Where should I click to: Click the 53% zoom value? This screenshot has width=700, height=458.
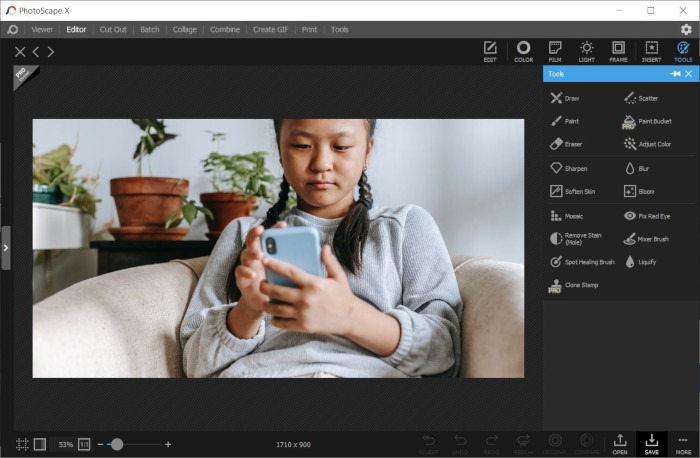(x=65, y=445)
